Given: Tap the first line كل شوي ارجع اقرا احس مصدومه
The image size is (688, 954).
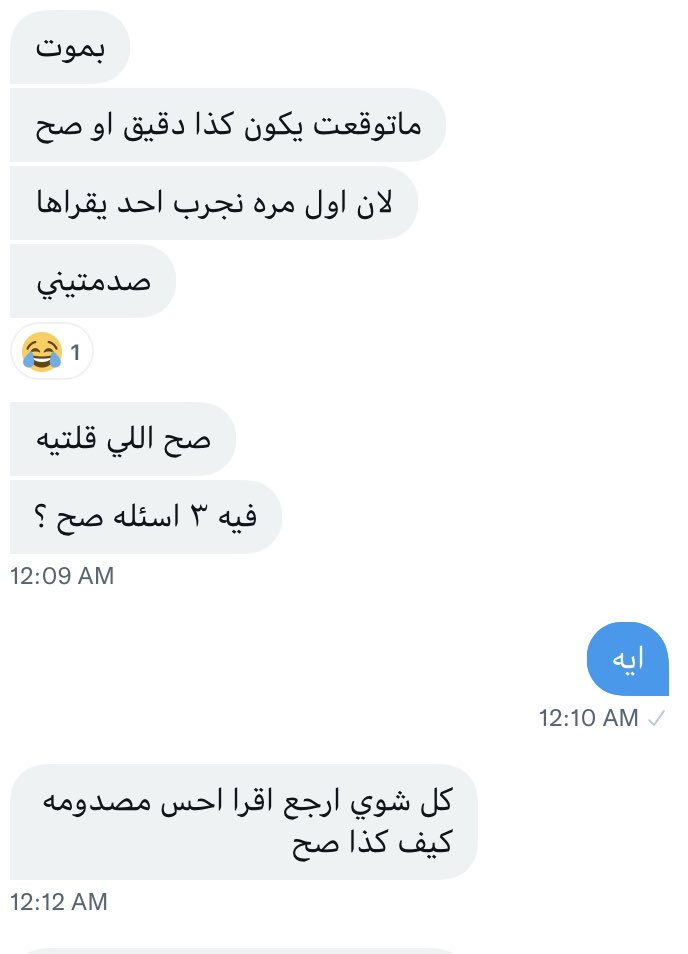Looking at the screenshot, I should point(247,801).
